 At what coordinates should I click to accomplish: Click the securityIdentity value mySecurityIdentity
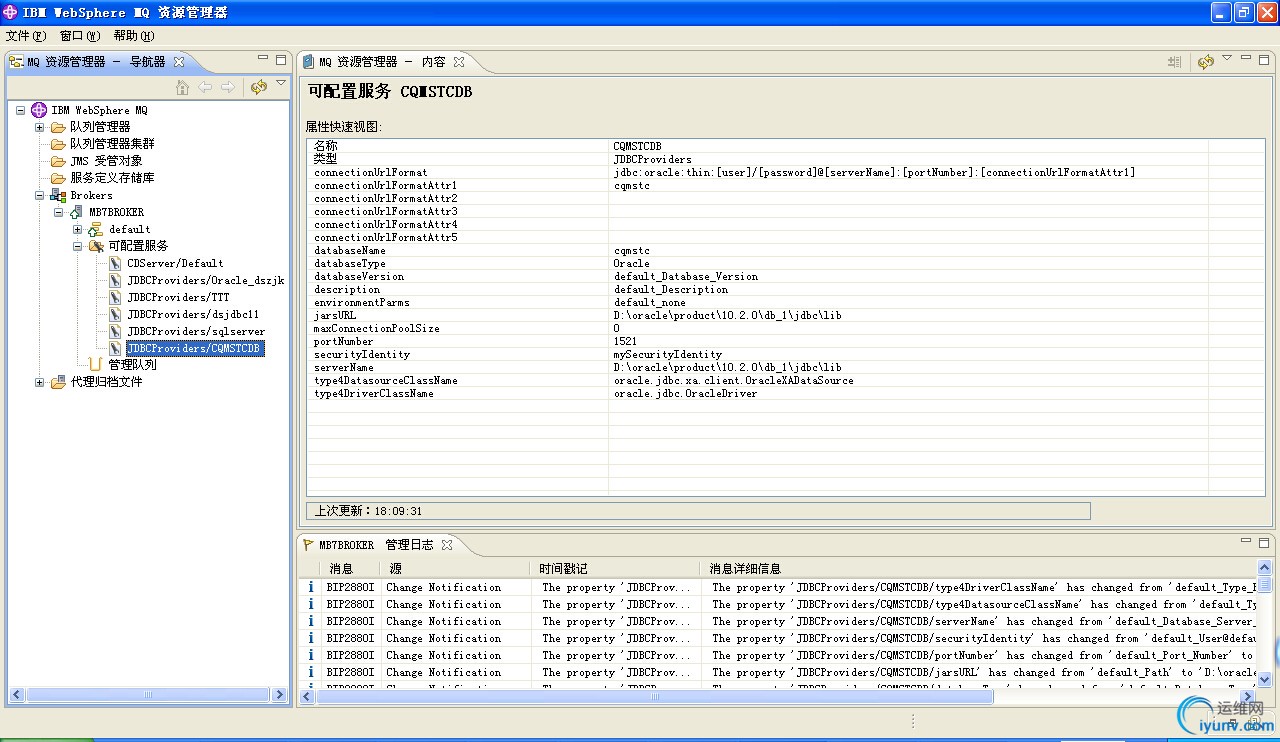tap(667, 355)
